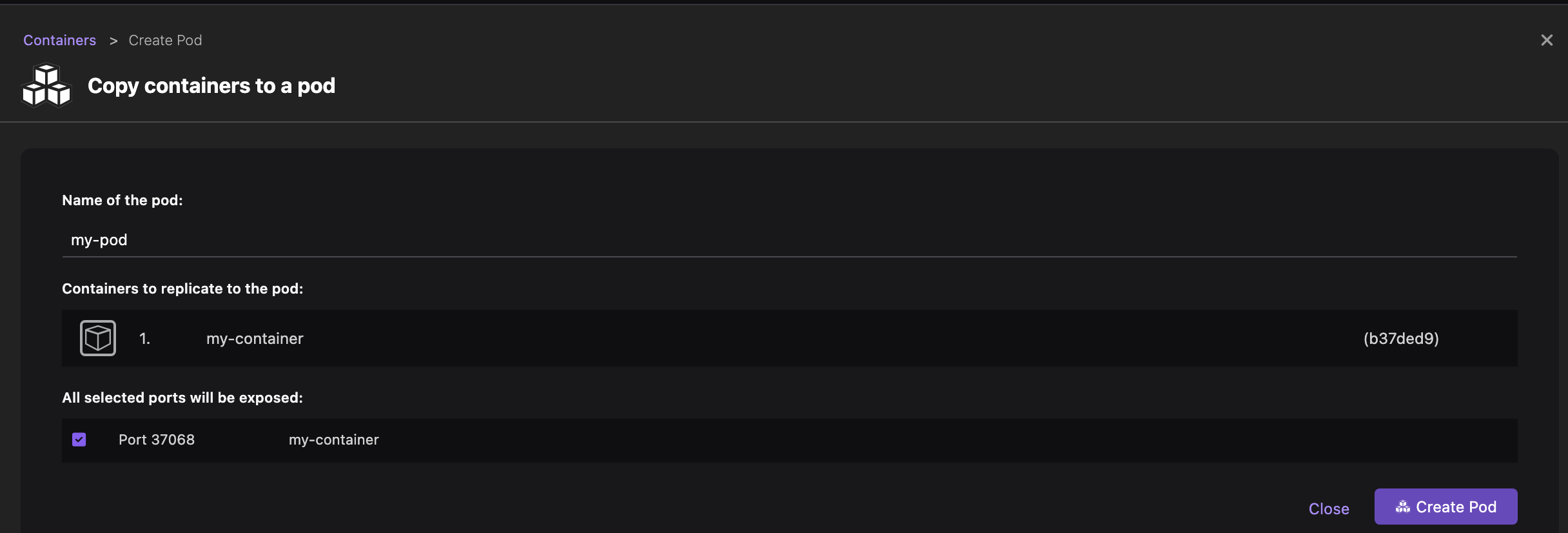
Task: Click the breadcrumb separator arrow
Action: point(113,41)
